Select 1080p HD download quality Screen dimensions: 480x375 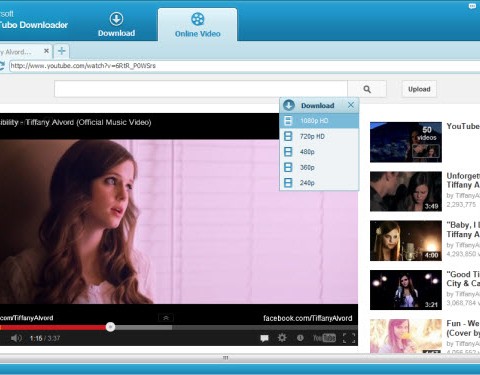[319, 121]
